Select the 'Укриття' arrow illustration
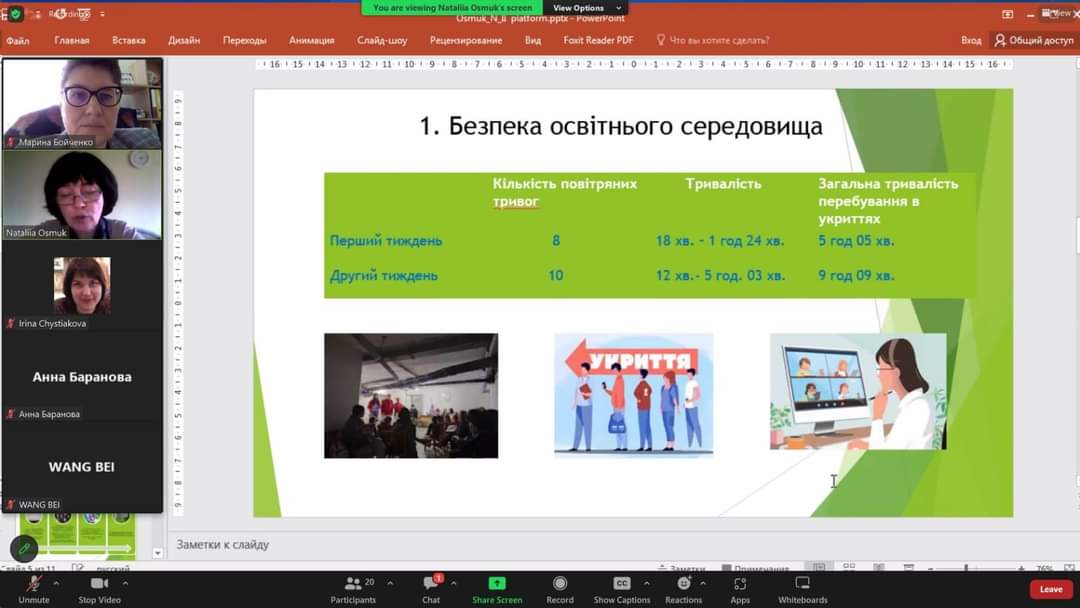 click(x=634, y=395)
